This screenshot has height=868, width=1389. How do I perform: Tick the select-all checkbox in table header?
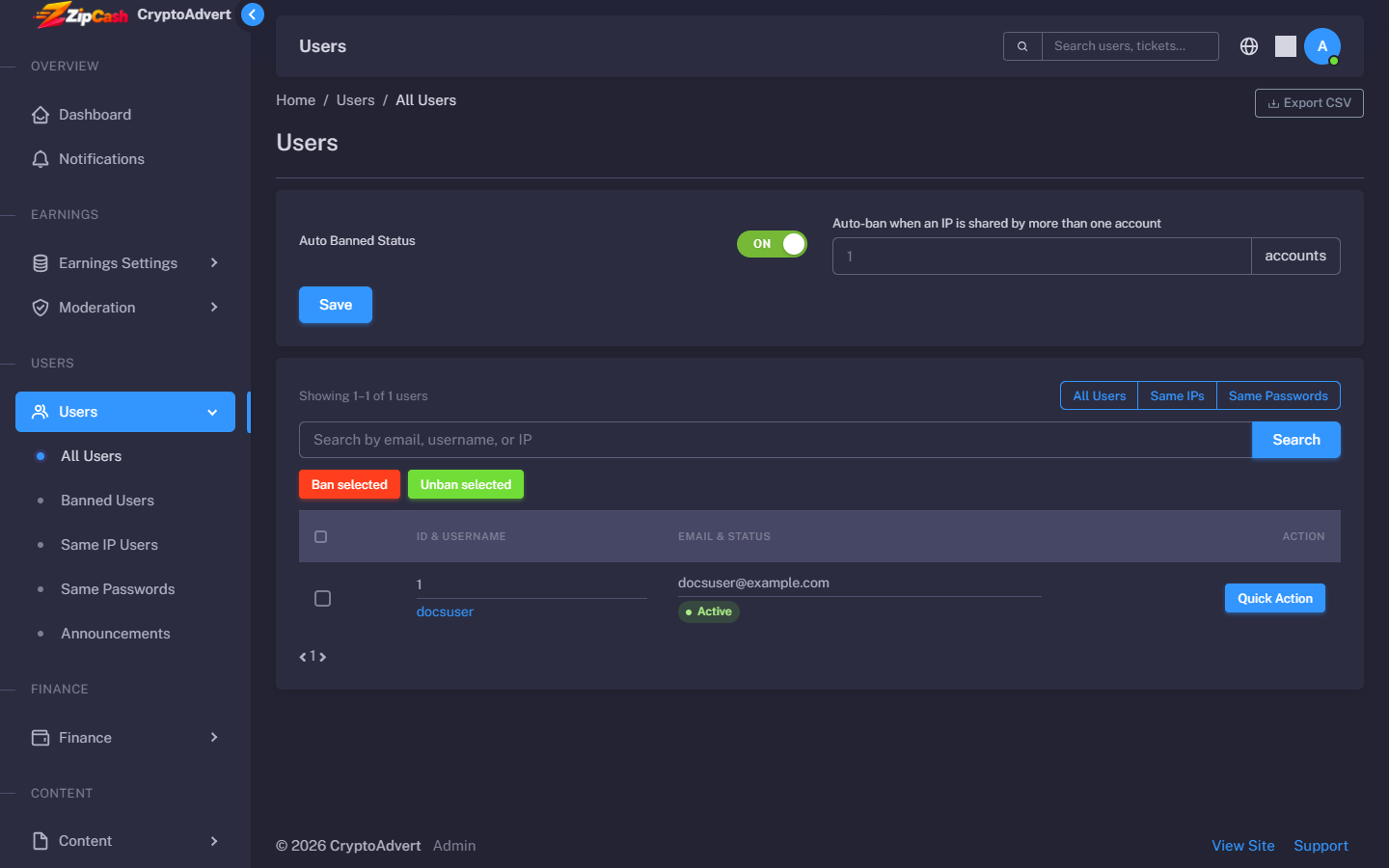(321, 536)
